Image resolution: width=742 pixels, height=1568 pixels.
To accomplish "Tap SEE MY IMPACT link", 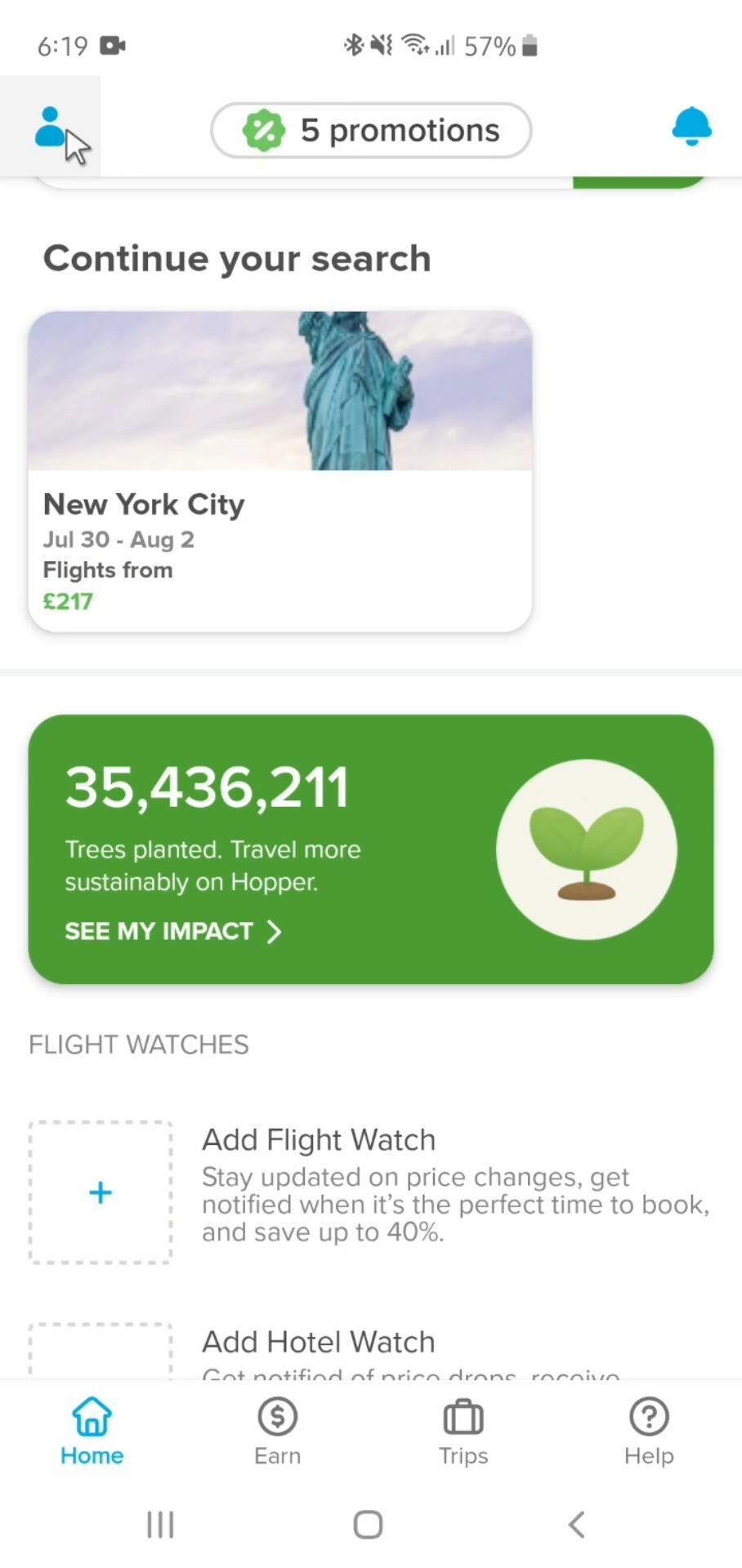I will (x=159, y=932).
